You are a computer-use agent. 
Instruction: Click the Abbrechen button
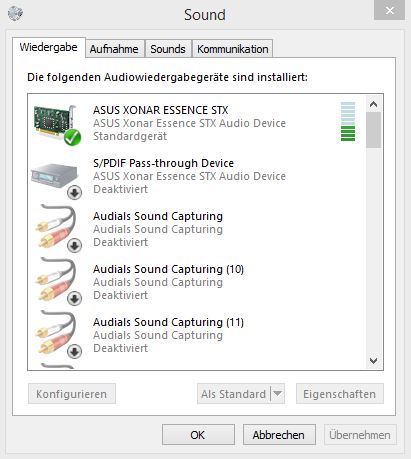279,435
